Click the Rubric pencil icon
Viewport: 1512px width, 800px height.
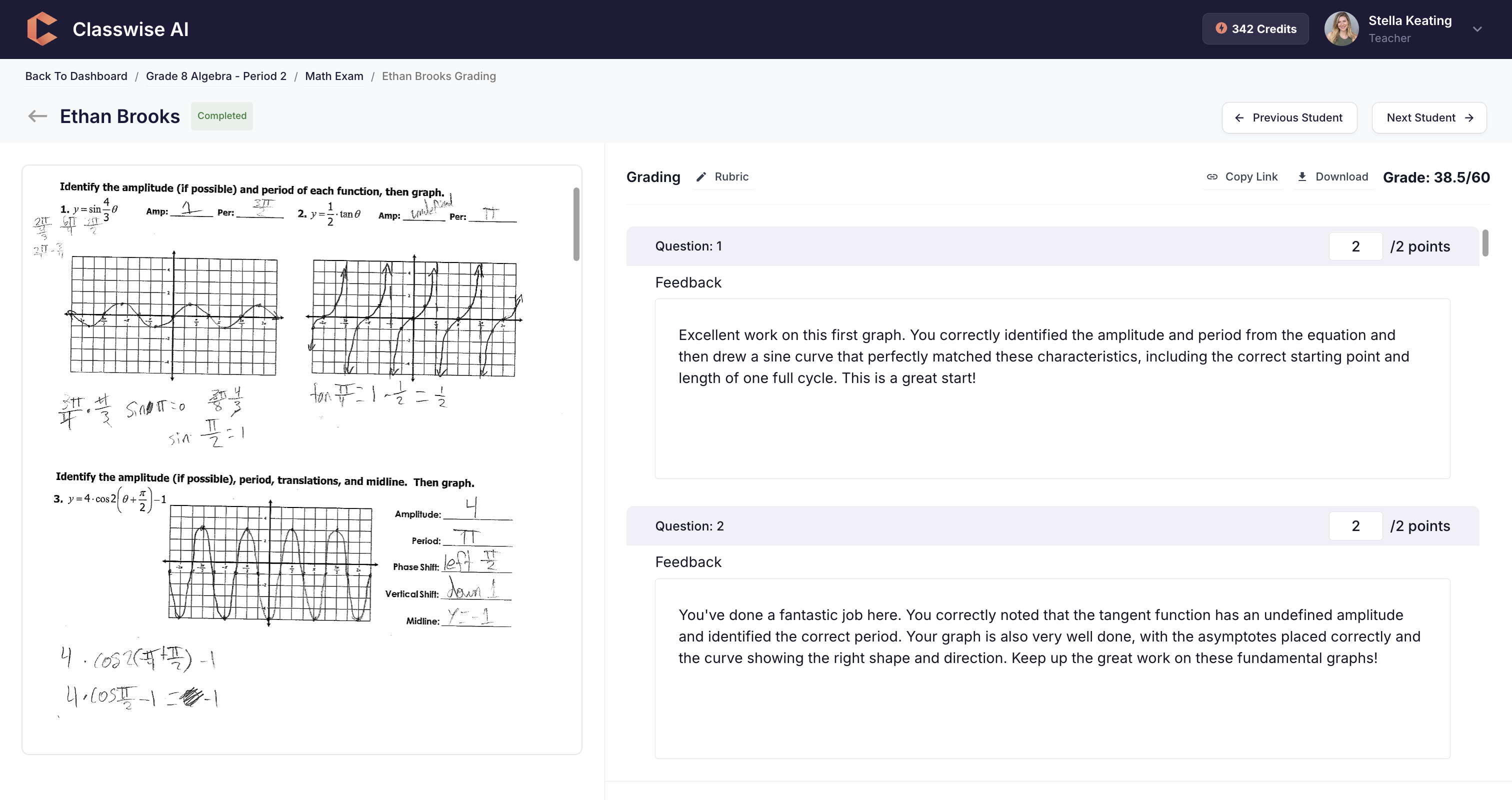tap(701, 176)
